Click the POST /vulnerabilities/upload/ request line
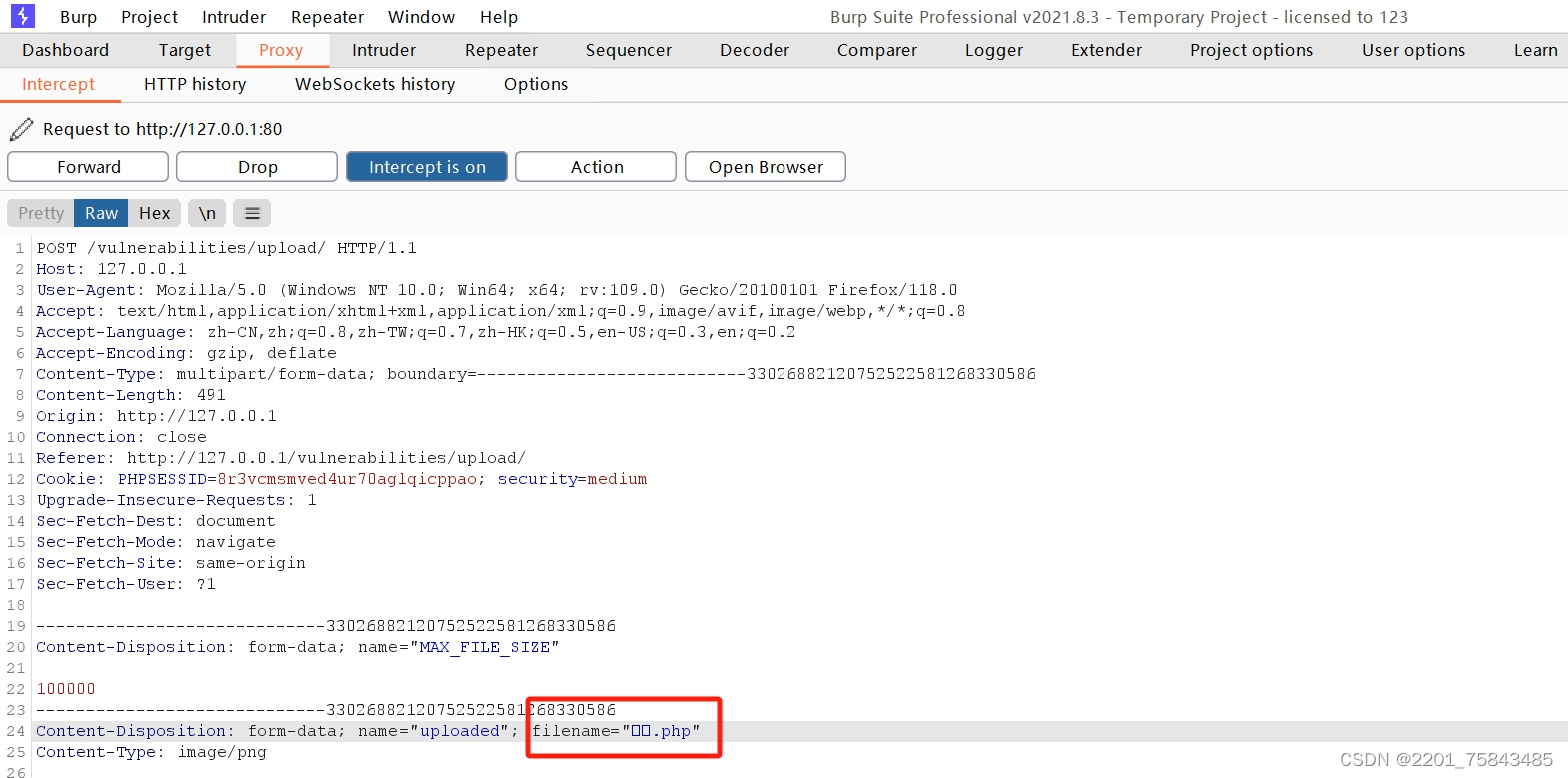 [x=227, y=248]
